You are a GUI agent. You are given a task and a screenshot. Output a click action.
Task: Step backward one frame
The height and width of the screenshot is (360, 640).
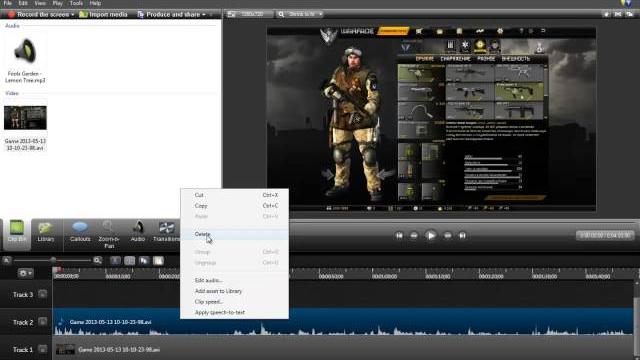tap(414, 236)
